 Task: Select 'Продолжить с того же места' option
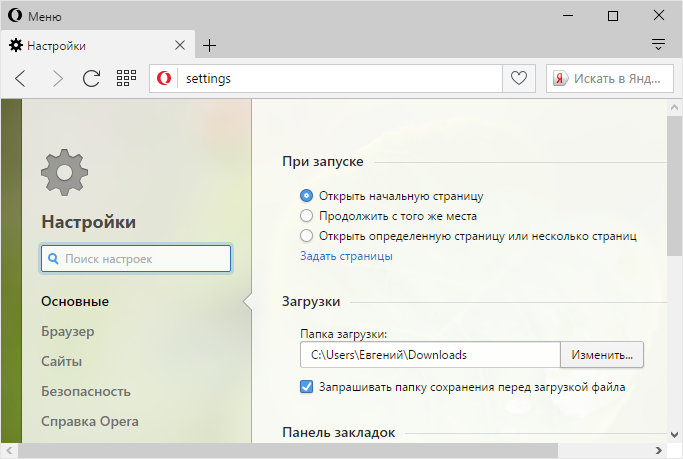tap(307, 215)
